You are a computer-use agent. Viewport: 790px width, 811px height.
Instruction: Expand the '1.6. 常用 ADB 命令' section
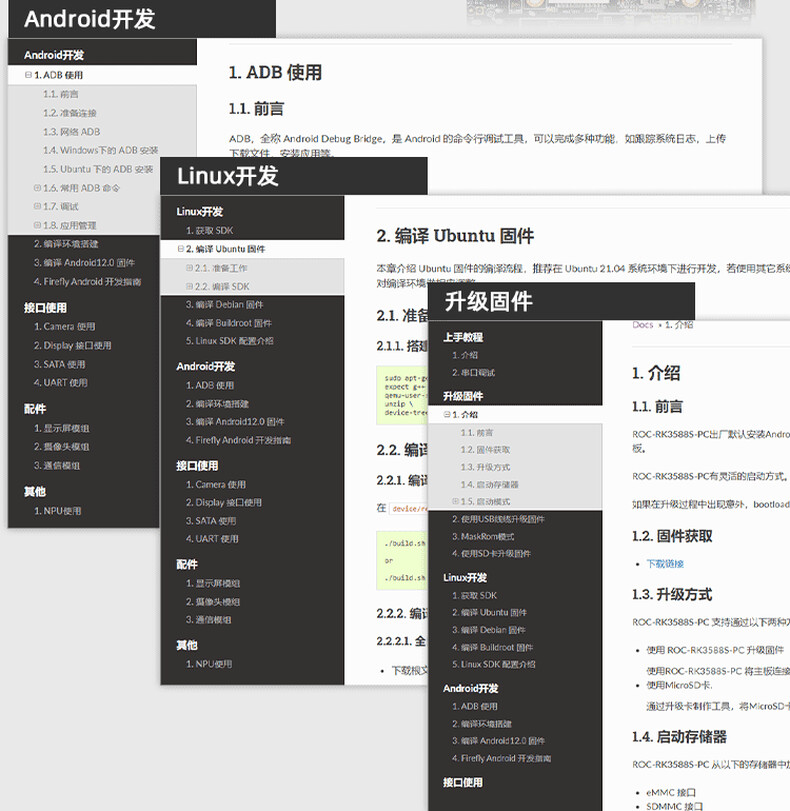[37, 188]
